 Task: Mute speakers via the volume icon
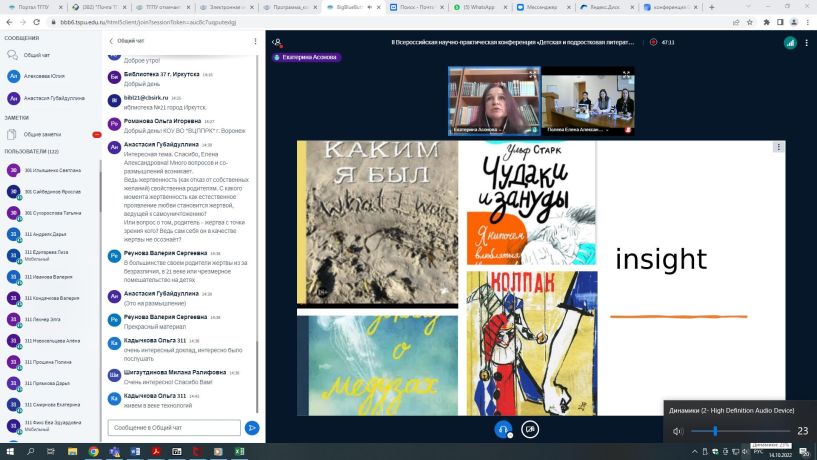(x=677, y=431)
